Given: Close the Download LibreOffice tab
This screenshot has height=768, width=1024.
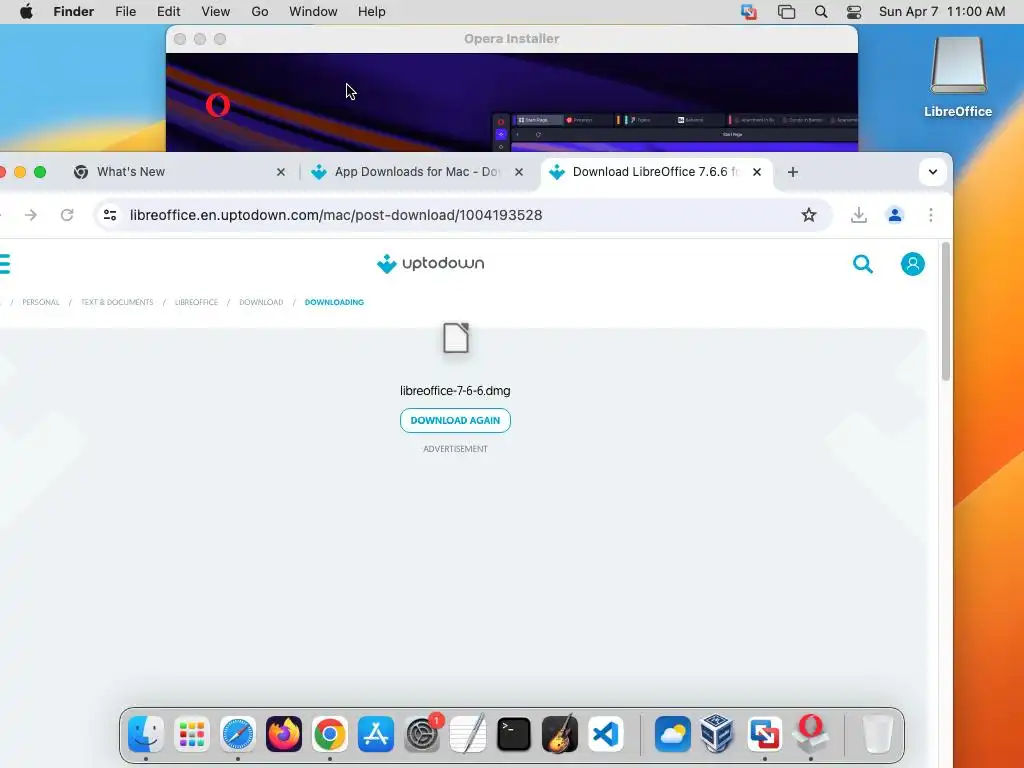Looking at the screenshot, I should [757, 172].
